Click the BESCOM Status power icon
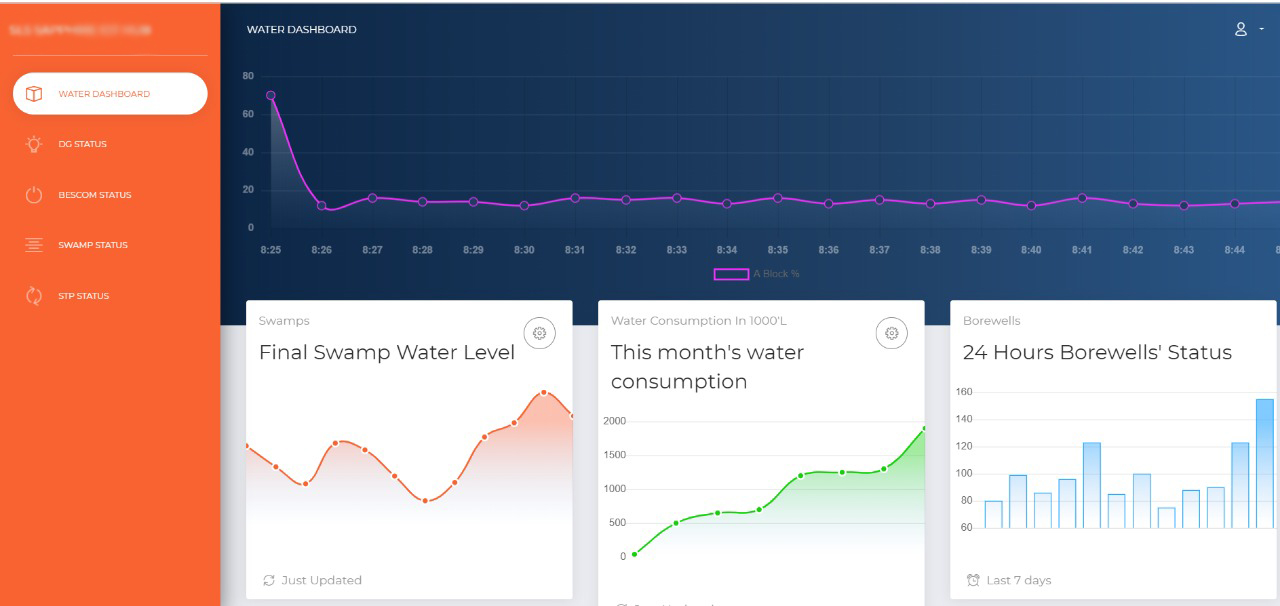The image size is (1280, 606). point(34,195)
